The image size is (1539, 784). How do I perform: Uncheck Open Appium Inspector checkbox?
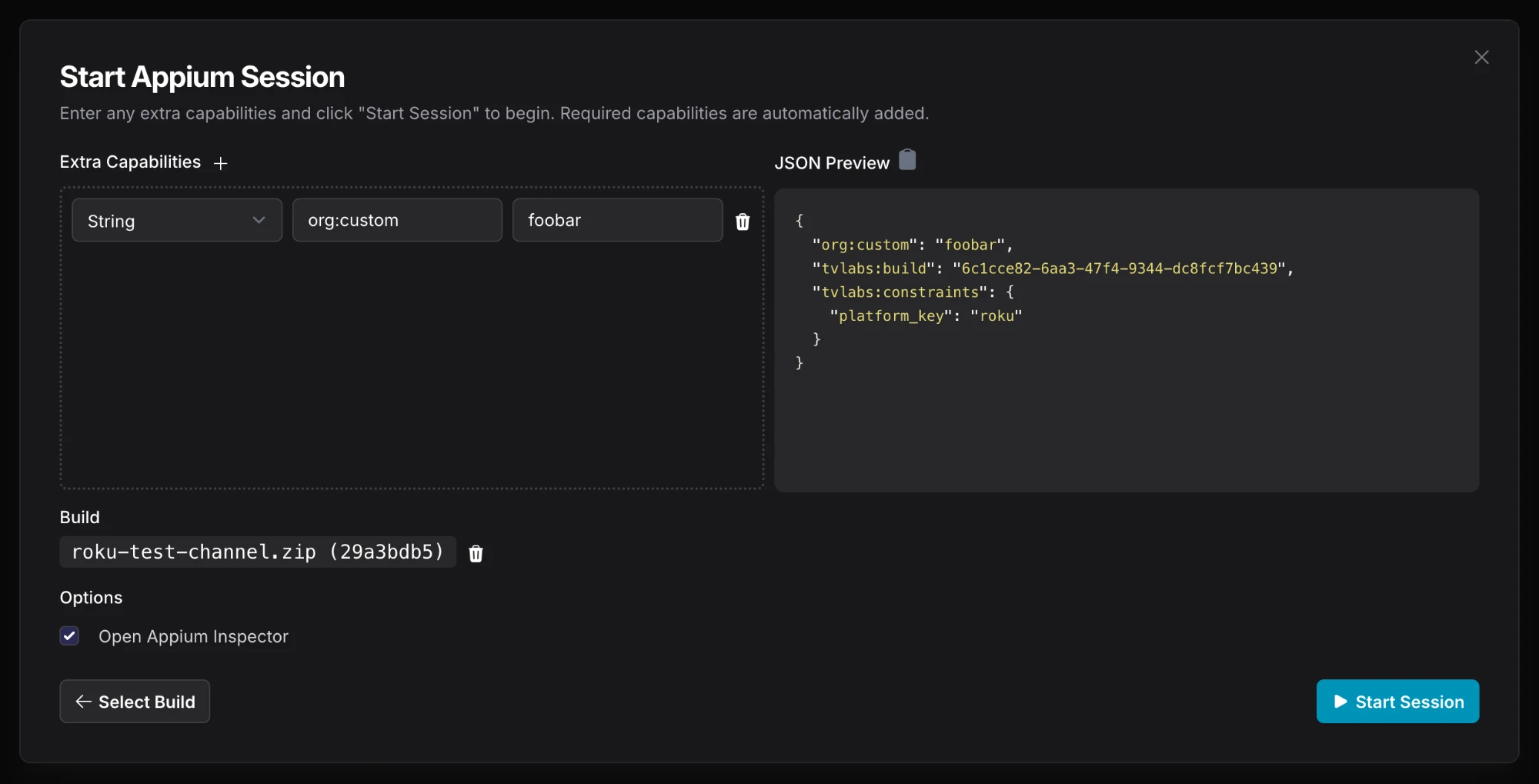click(69, 636)
